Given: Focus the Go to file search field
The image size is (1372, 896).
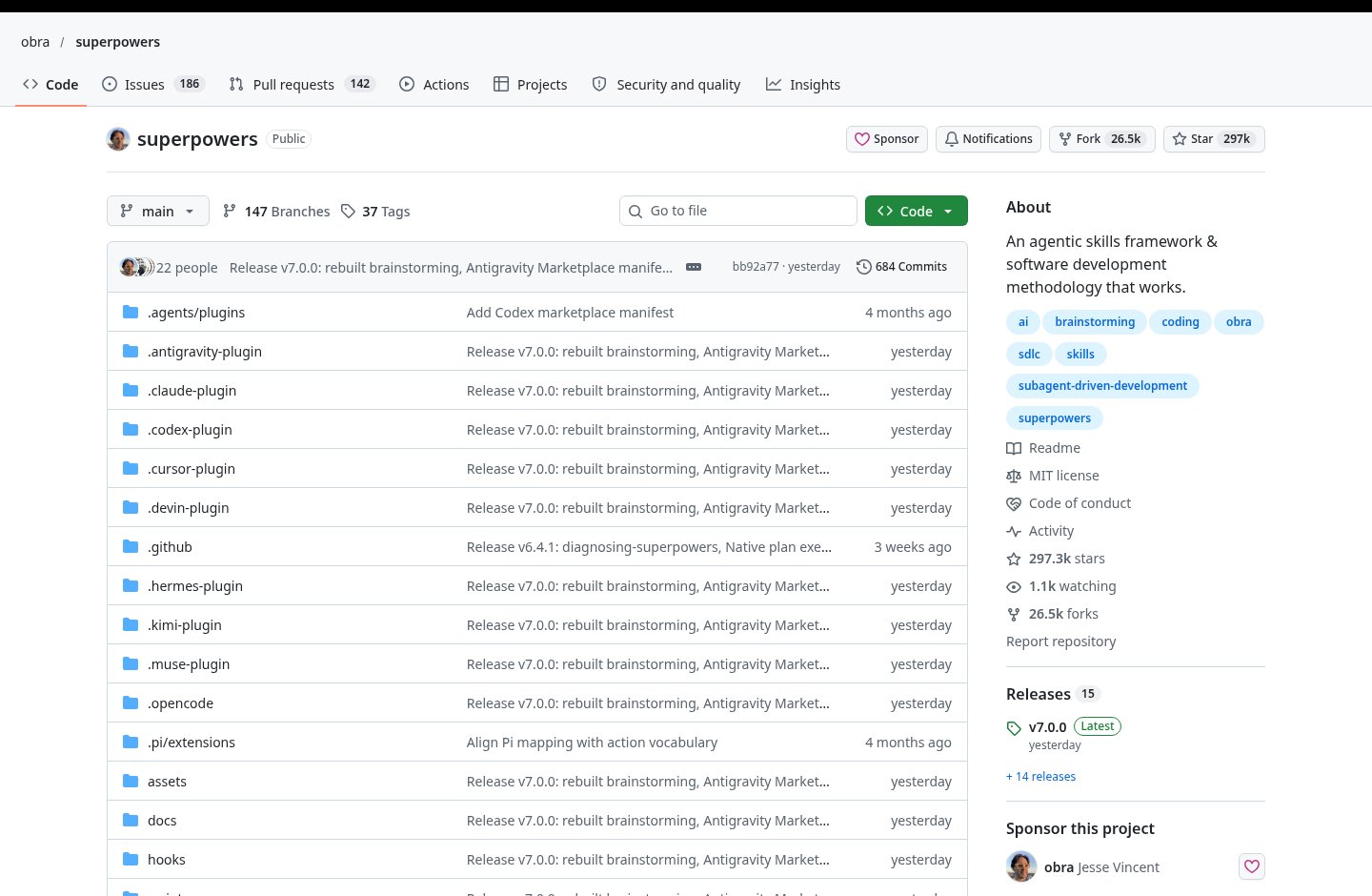Looking at the screenshot, I should click(x=738, y=211).
